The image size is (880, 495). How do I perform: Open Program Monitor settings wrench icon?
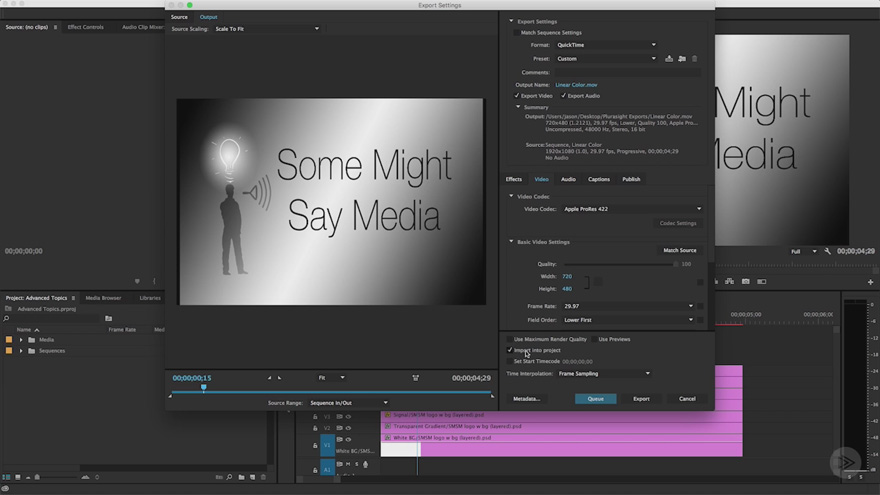pyautogui.click(x=827, y=251)
